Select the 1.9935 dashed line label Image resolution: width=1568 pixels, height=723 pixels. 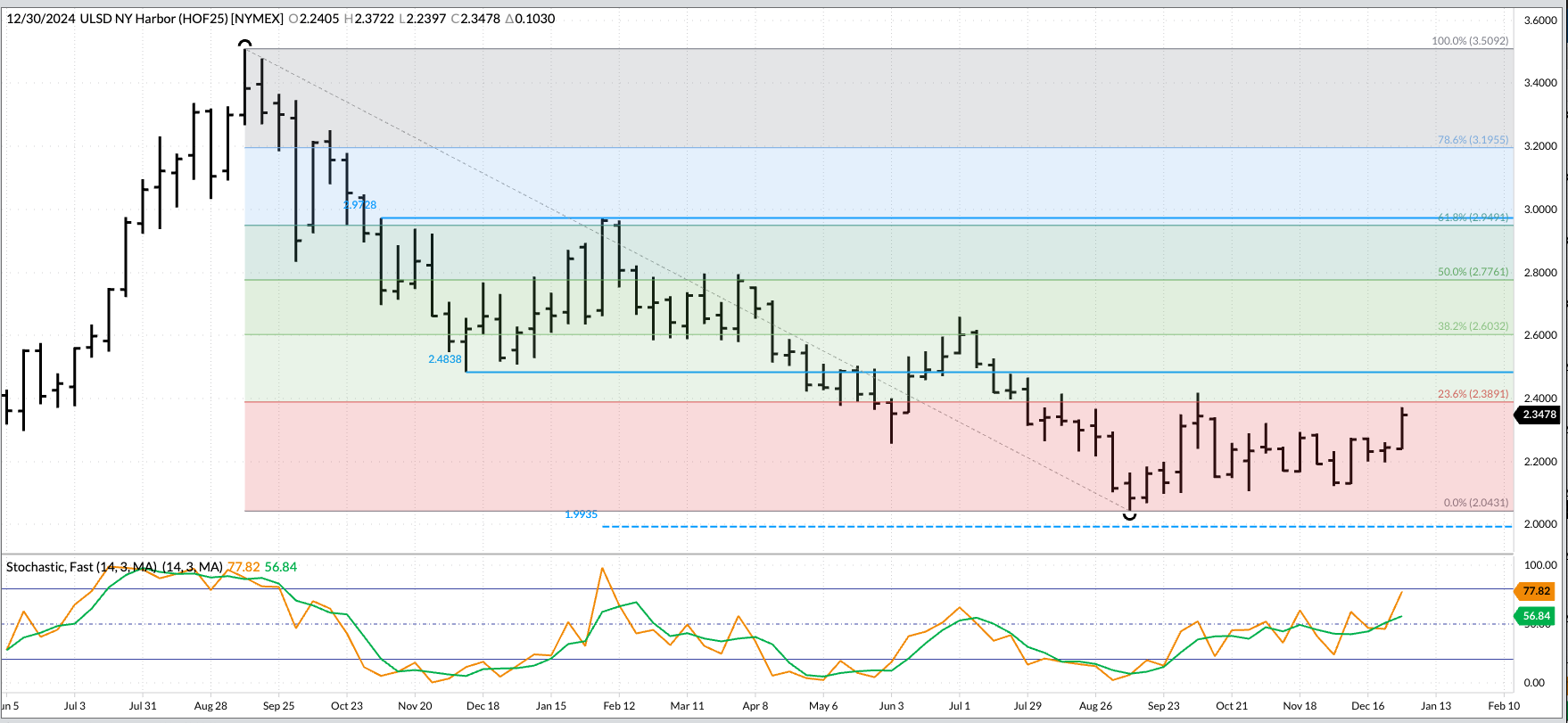[581, 514]
